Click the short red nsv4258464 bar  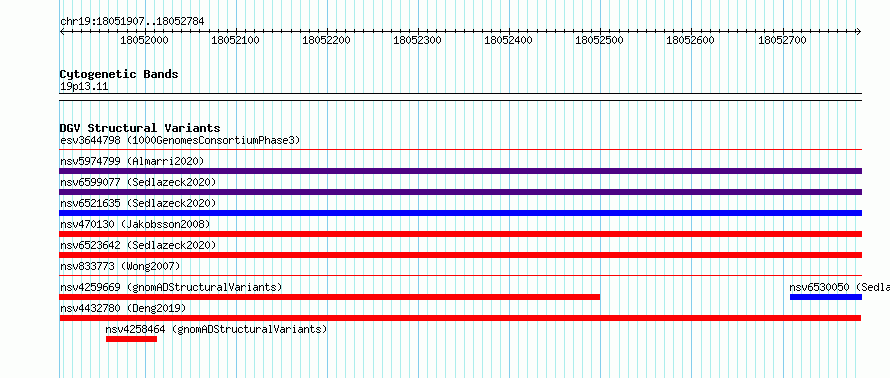point(131,339)
